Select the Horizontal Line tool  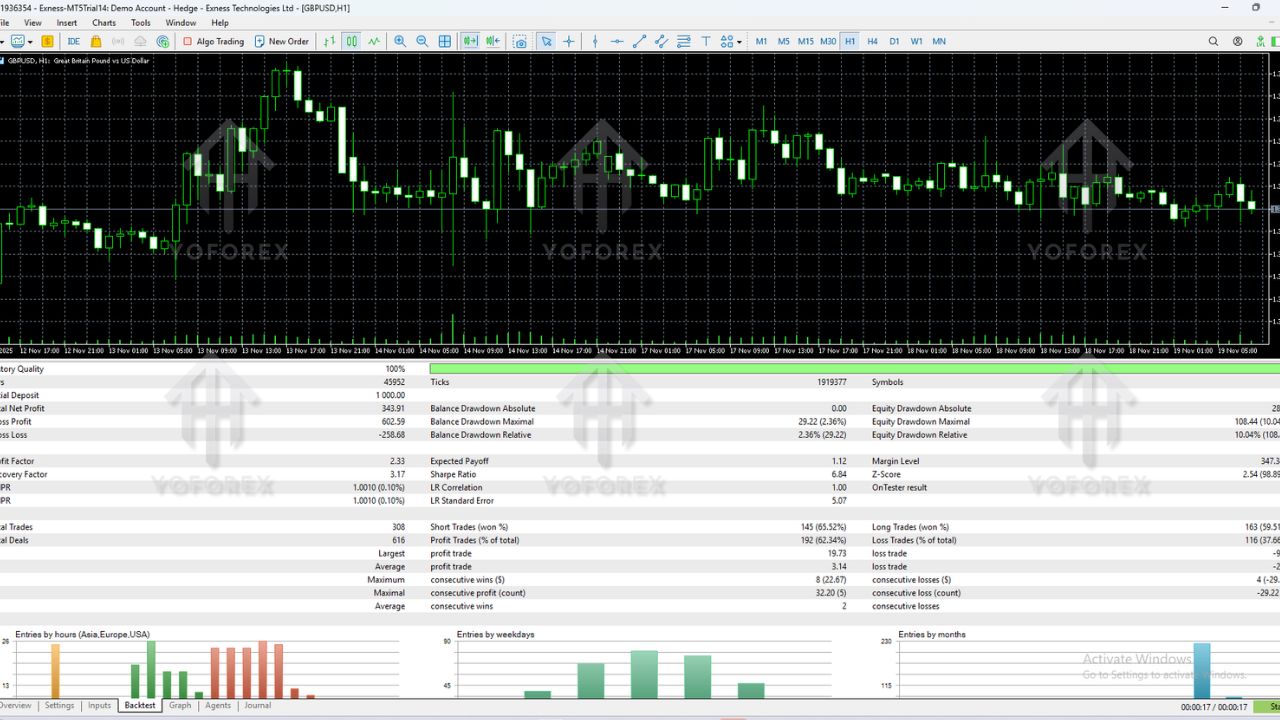tap(617, 41)
